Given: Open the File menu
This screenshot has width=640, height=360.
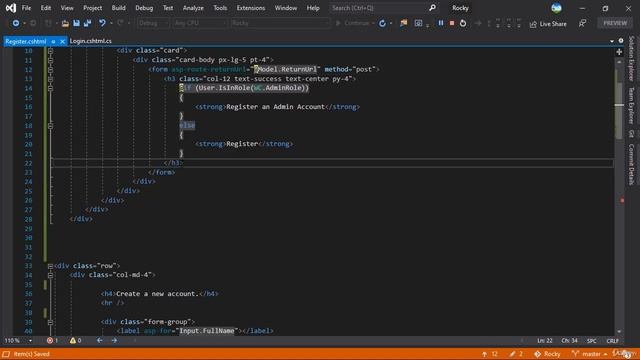Looking at the screenshot, I should tap(26, 8).
